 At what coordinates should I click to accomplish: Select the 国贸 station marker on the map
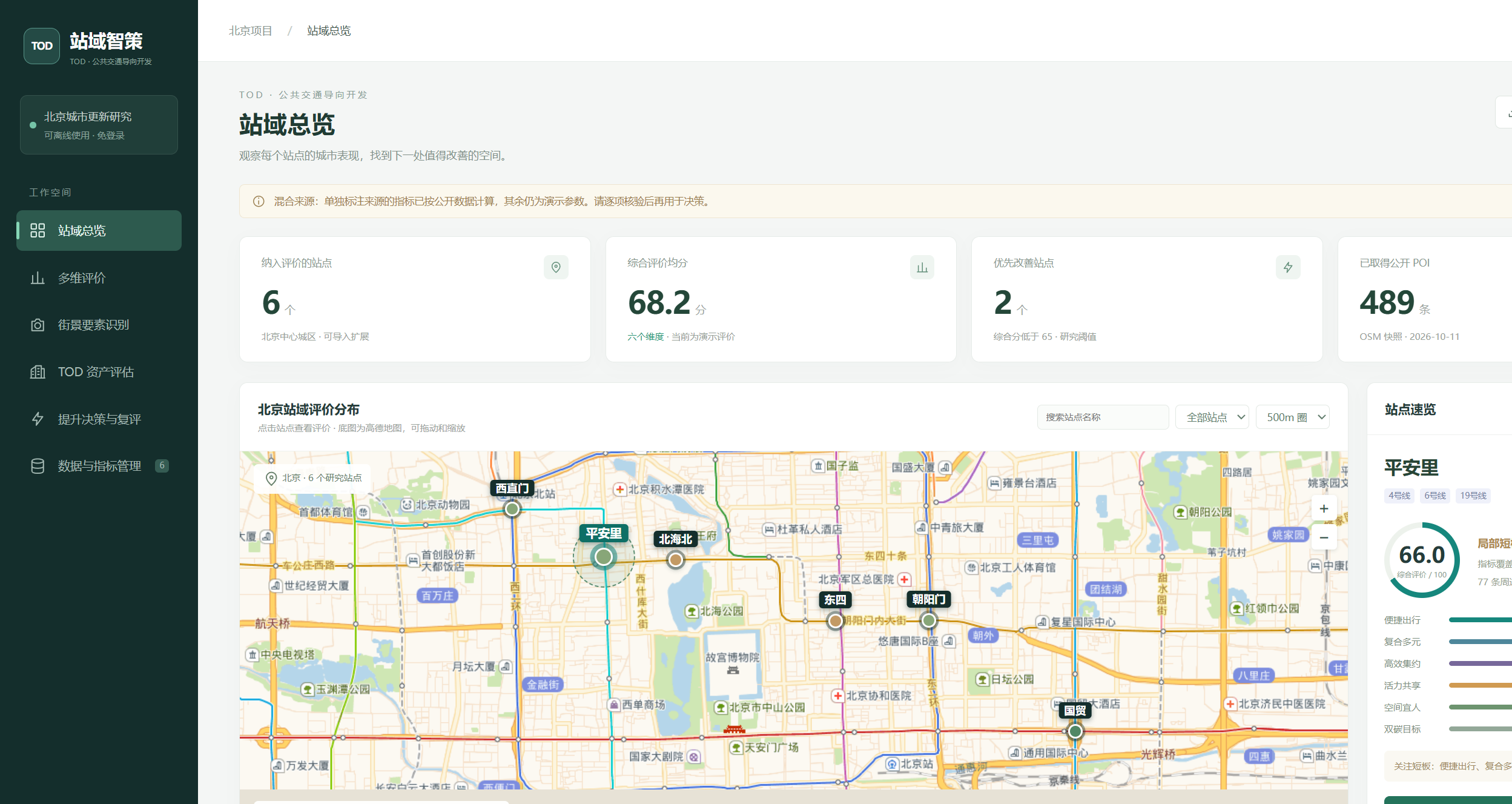[1075, 731]
